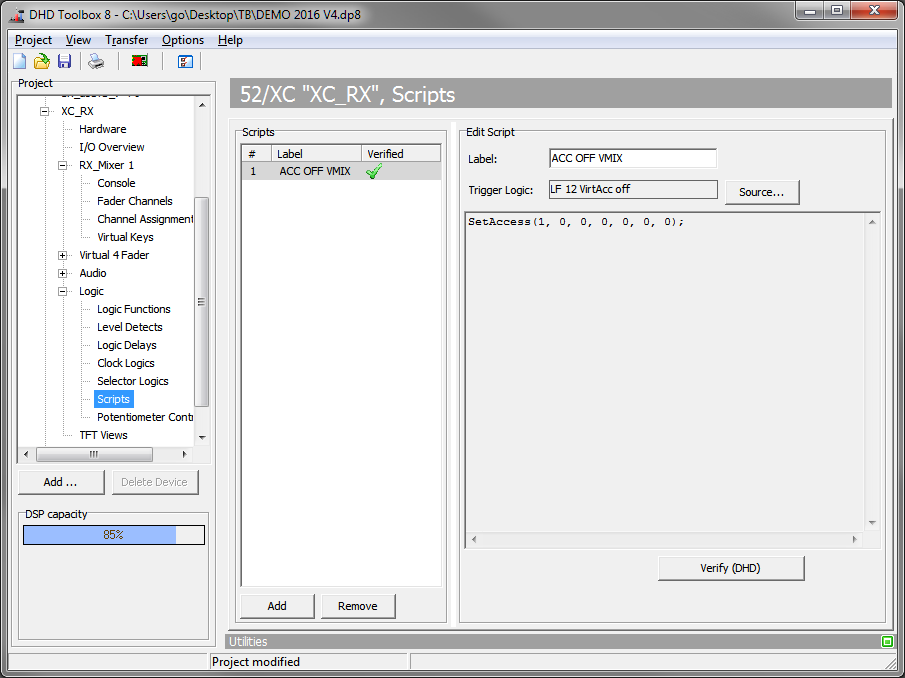The height and width of the screenshot is (678, 905).
Task: Collapse the Logic tree node
Action: 62,291
